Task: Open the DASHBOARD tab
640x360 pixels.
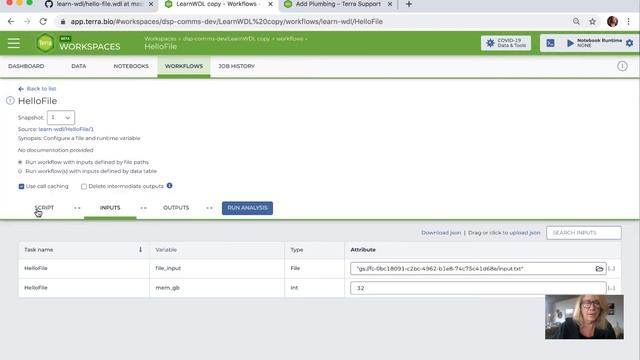Action: pyautogui.click(x=26, y=66)
